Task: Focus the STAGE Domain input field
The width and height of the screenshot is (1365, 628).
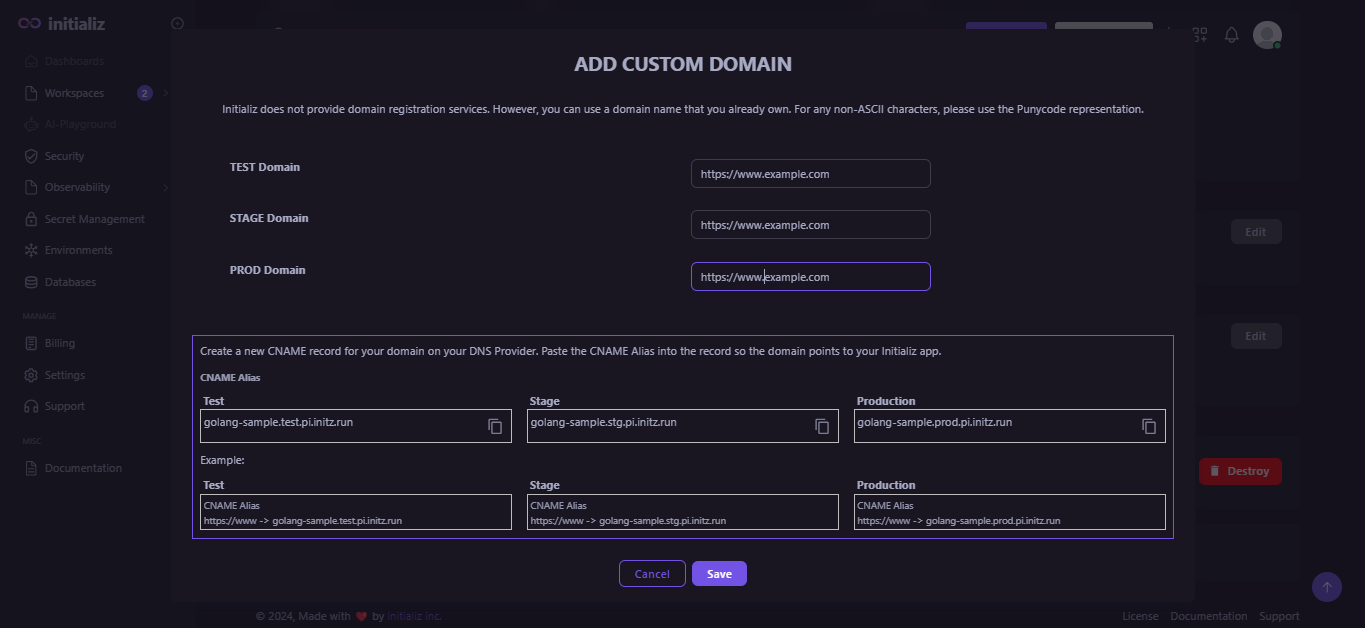Action: (811, 225)
